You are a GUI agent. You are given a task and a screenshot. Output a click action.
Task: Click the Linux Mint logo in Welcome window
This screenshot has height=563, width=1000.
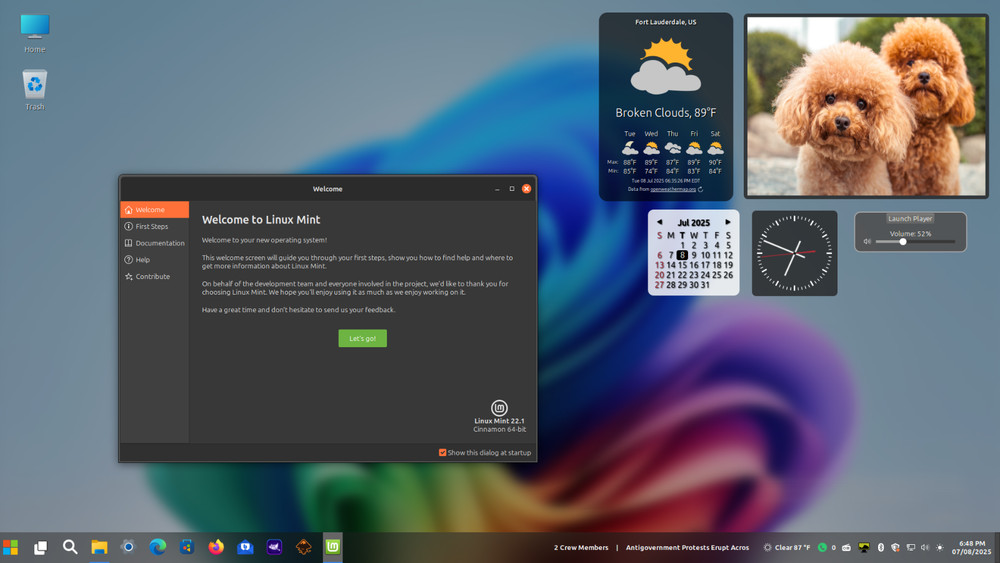click(499, 407)
